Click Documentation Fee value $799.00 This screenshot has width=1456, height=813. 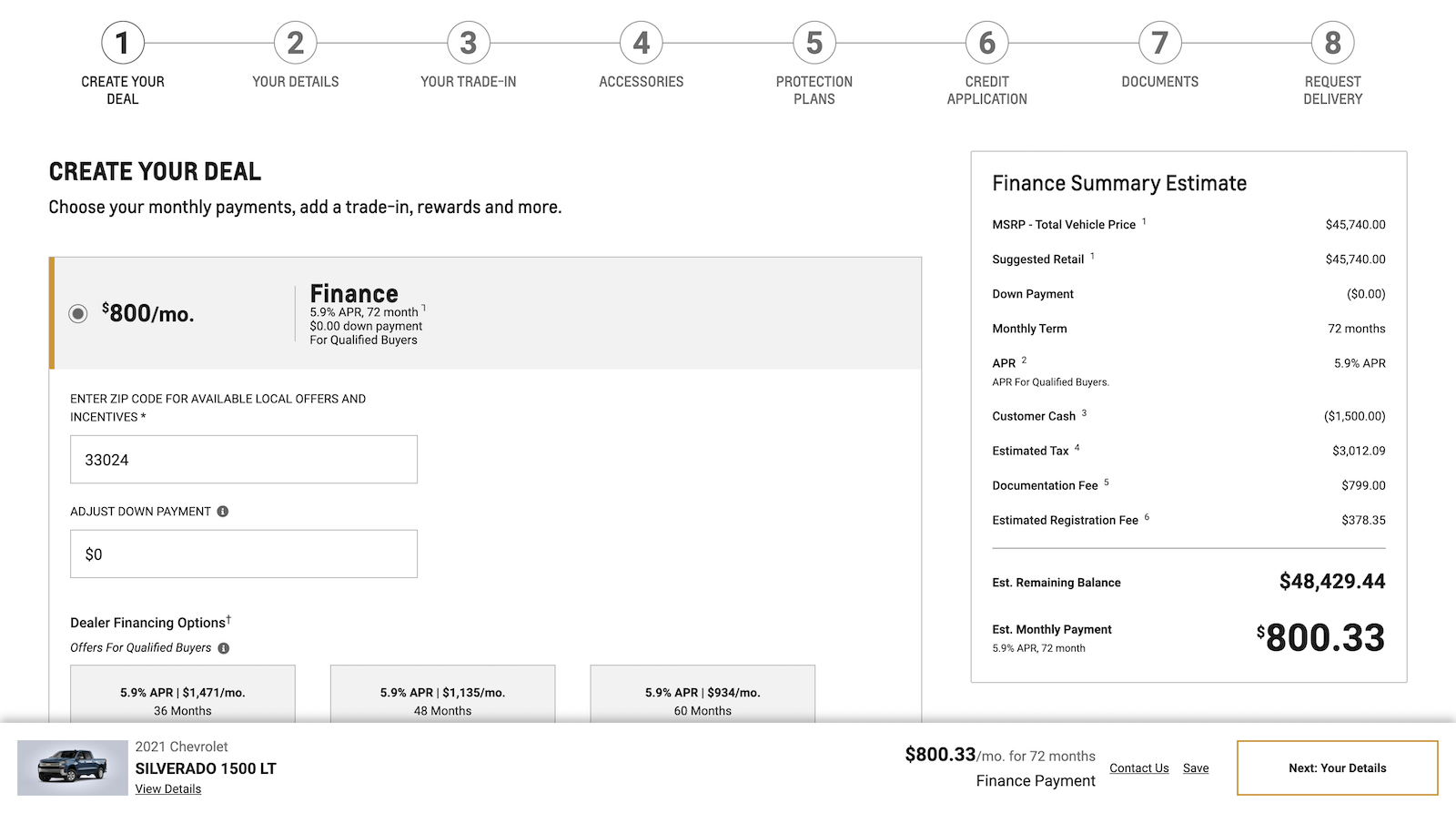[1363, 485]
